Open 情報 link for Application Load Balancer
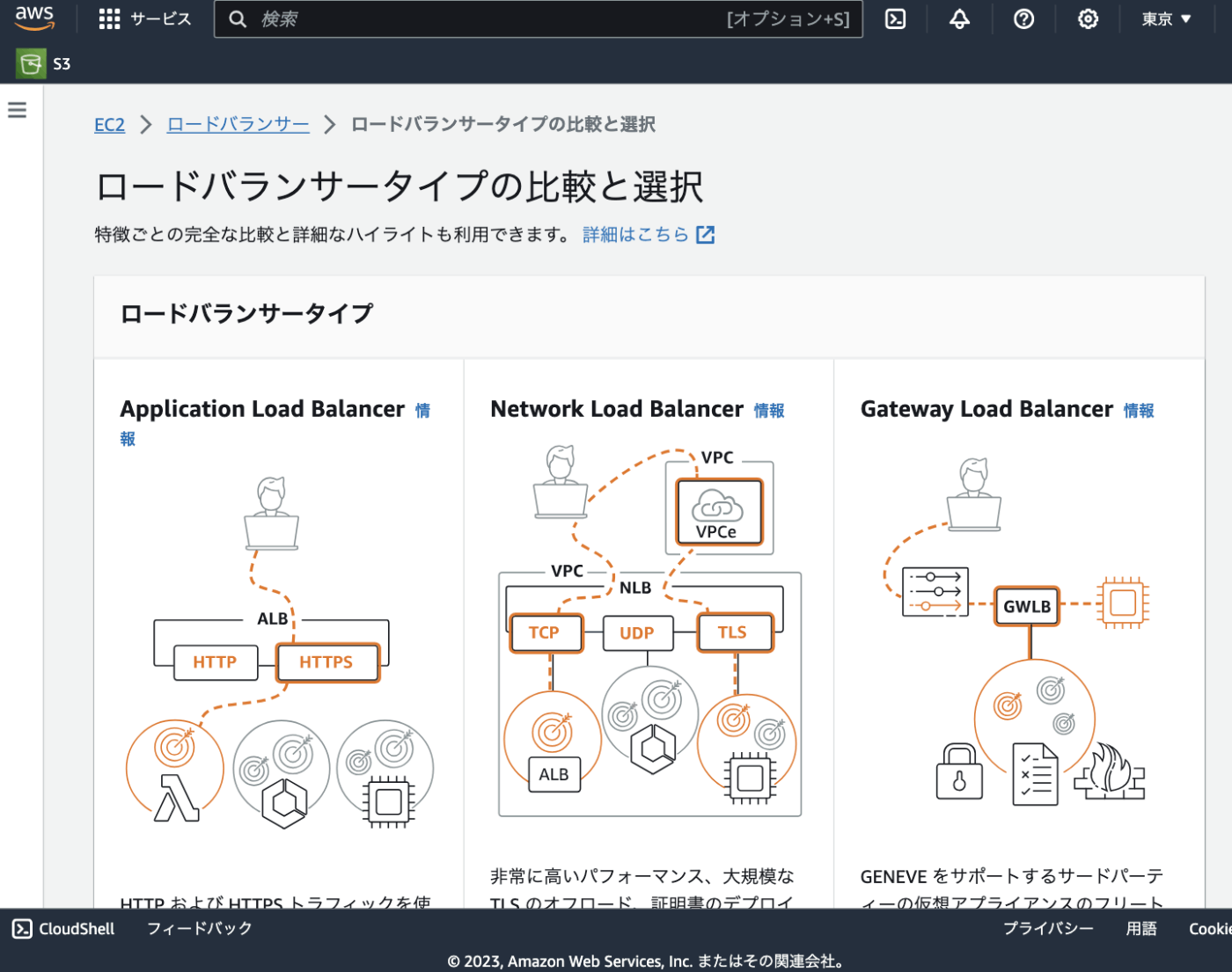The width and height of the screenshot is (1232, 972). 422,411
